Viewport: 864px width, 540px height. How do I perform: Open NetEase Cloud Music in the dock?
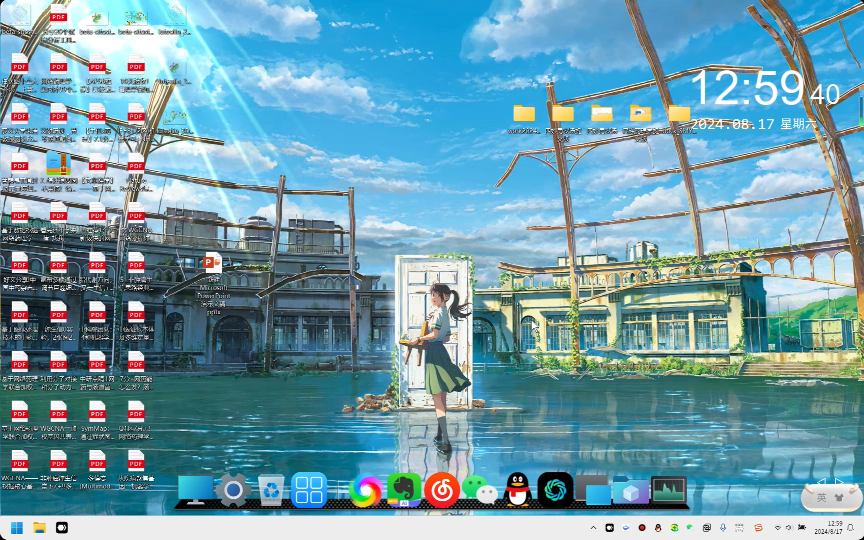pos(441,489)
